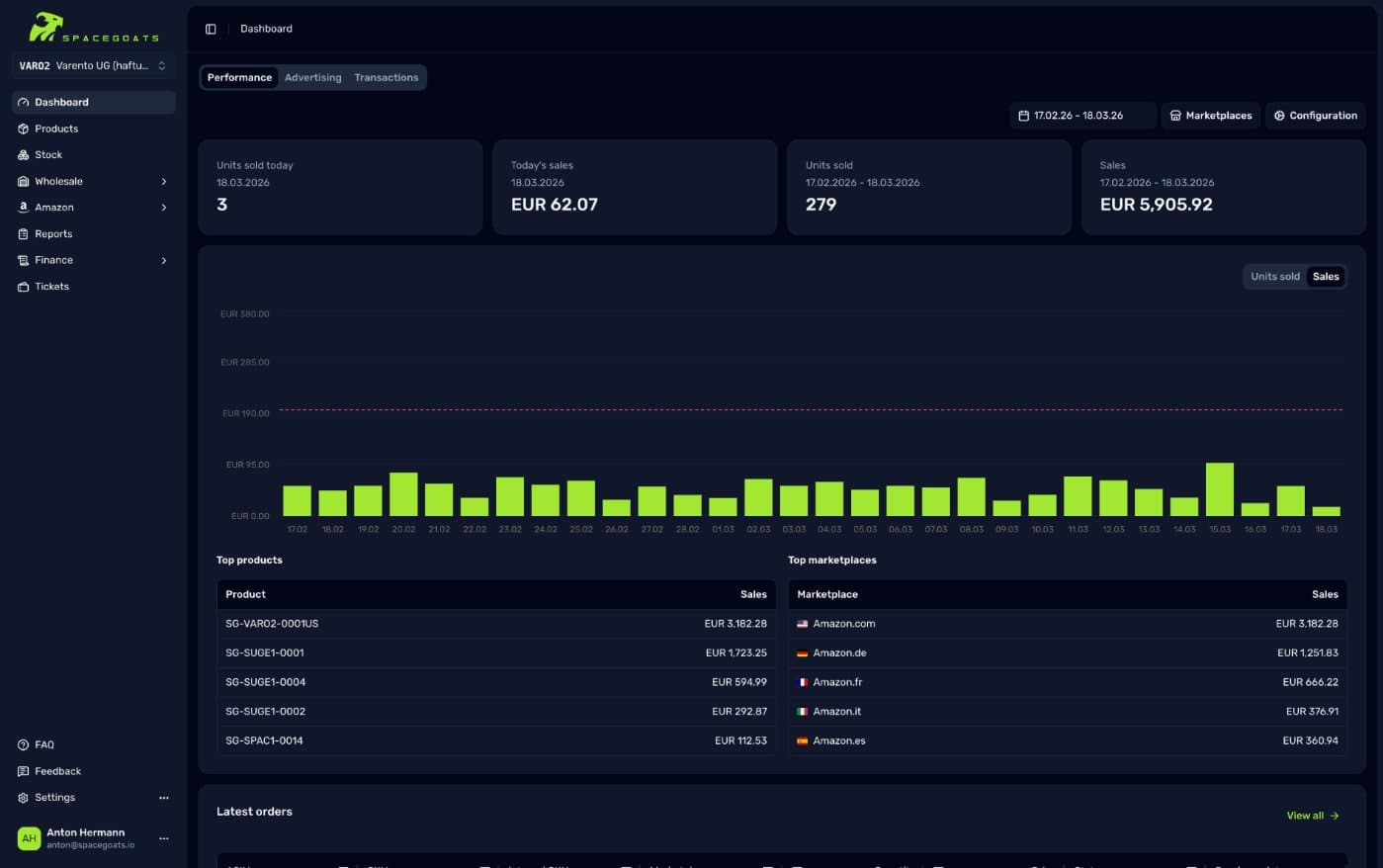This screenshot has height=868, width=1383.
Task: Switch to the Advertising tab
Action: [x=313, y=77]
